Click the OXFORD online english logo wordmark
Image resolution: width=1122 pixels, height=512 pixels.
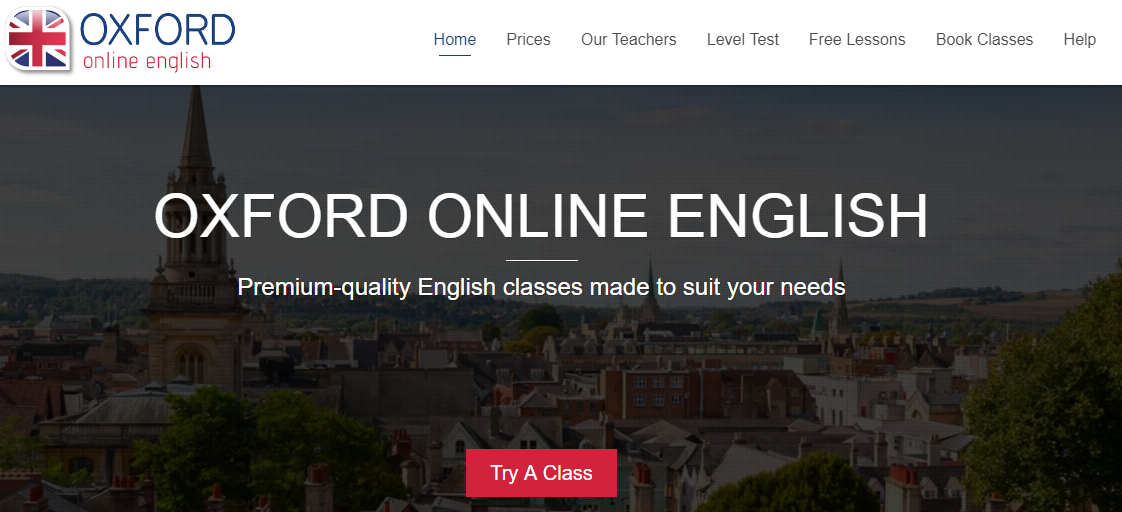[x=157, y=41]
